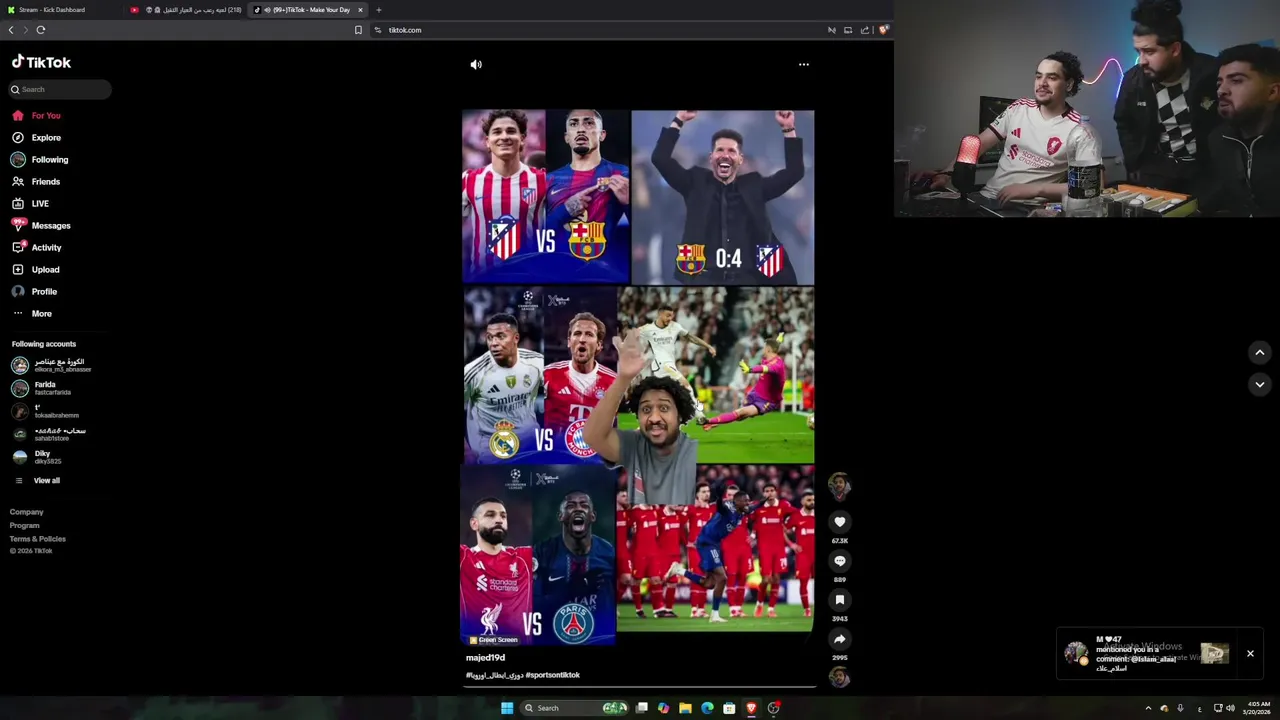Open the video comments bubble icon
1280x720 pixels.
840,561
